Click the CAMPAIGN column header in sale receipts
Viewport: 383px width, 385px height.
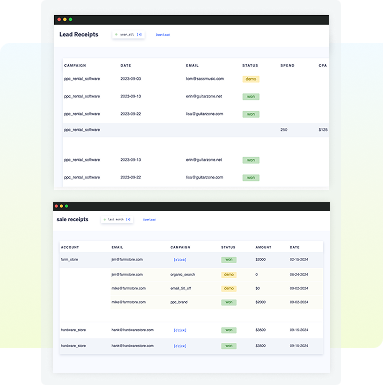[x=180, y=247]
